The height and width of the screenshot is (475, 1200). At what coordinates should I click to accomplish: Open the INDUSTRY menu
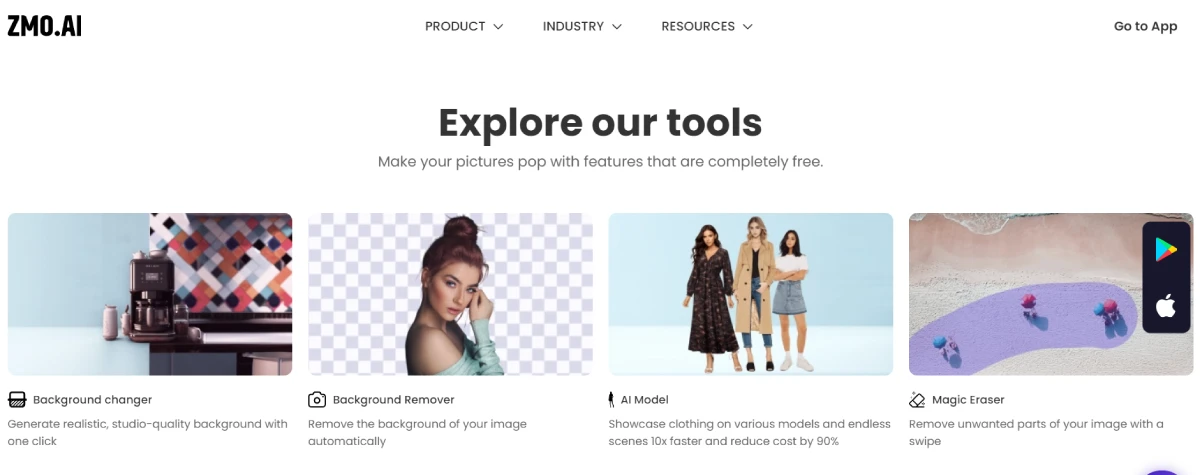click(583, 27)
